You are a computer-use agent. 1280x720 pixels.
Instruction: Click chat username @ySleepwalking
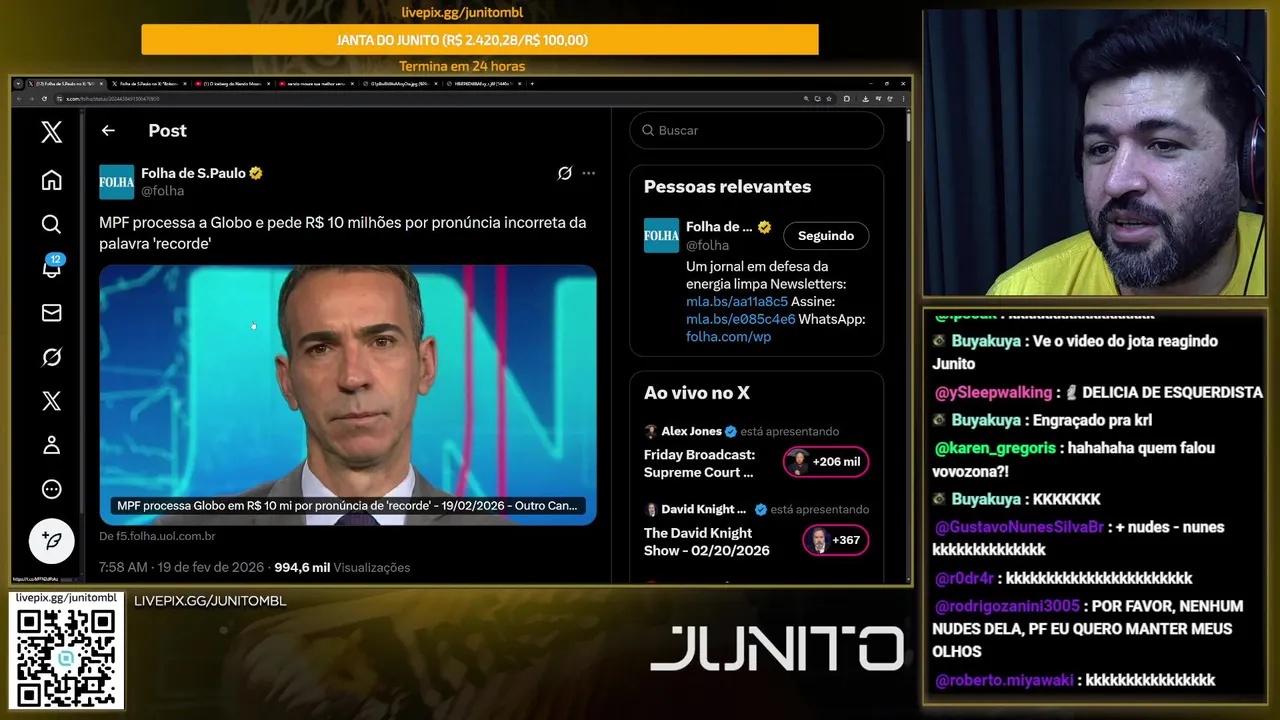click(x=993, y=392)
